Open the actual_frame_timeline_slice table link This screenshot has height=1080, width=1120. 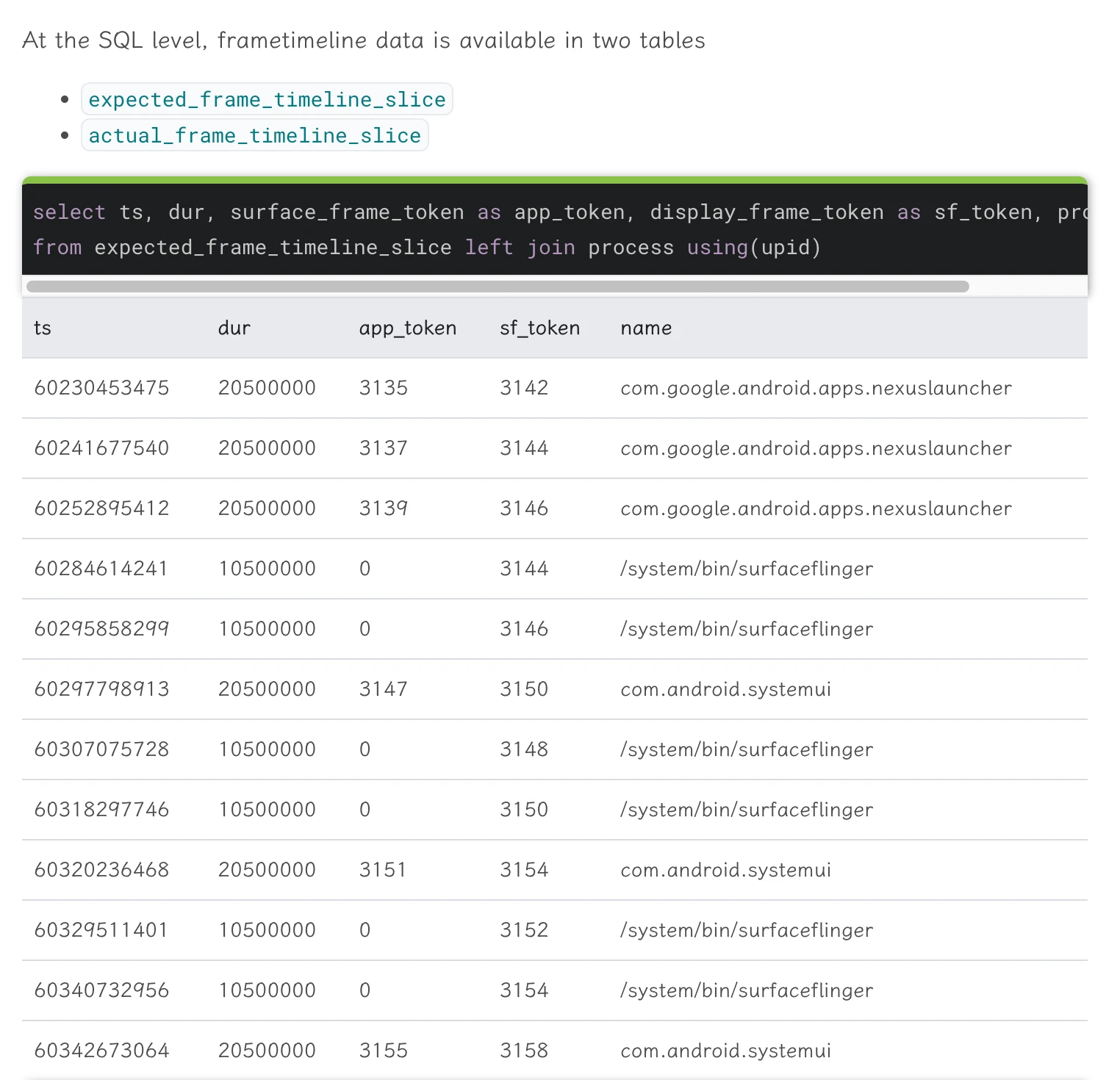coord(254,135)
